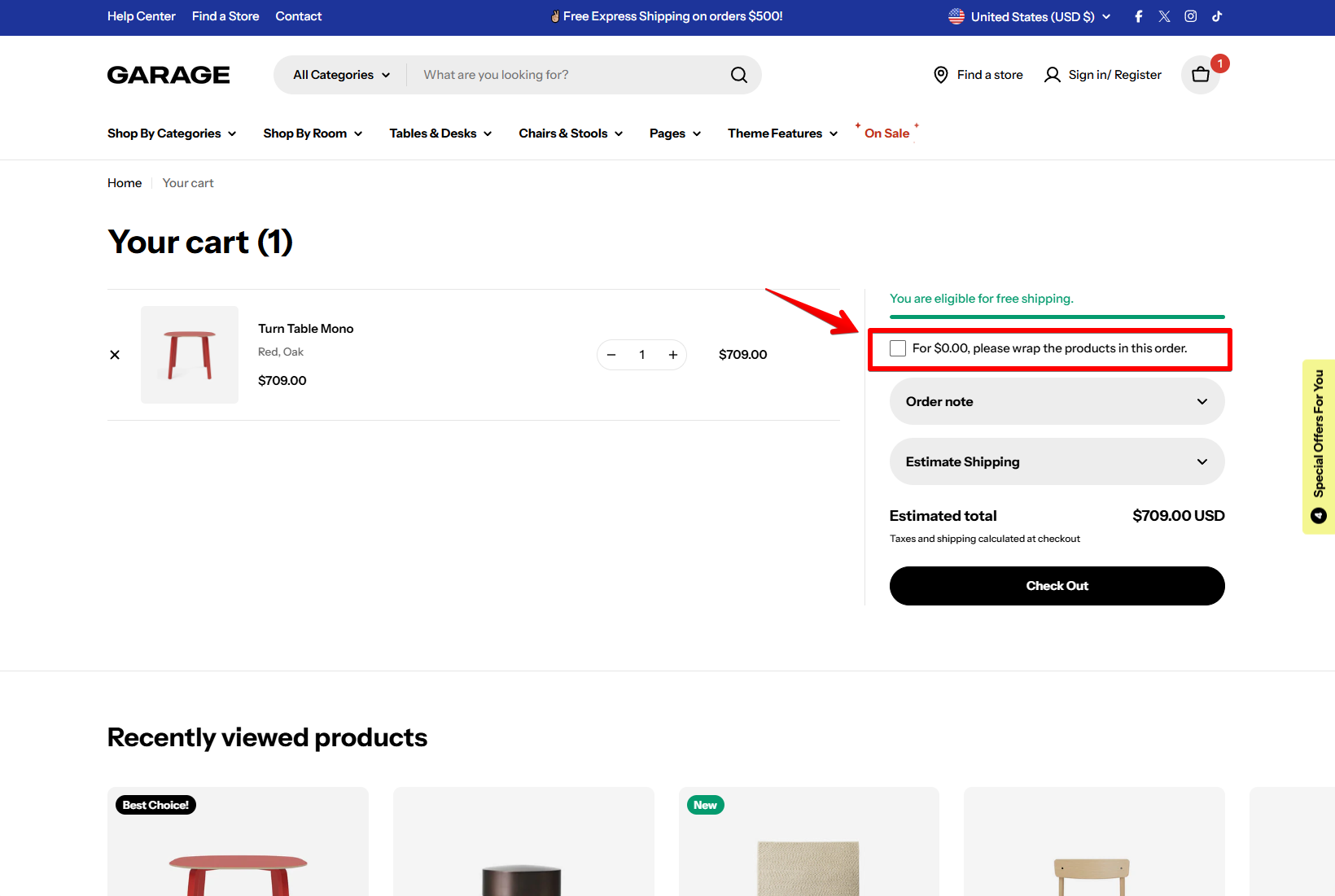Image resolution: width=1335 pixels, height=896 pixels.
Task: Remove Turn Table Mono with X icon
Action: pos(115,355)
